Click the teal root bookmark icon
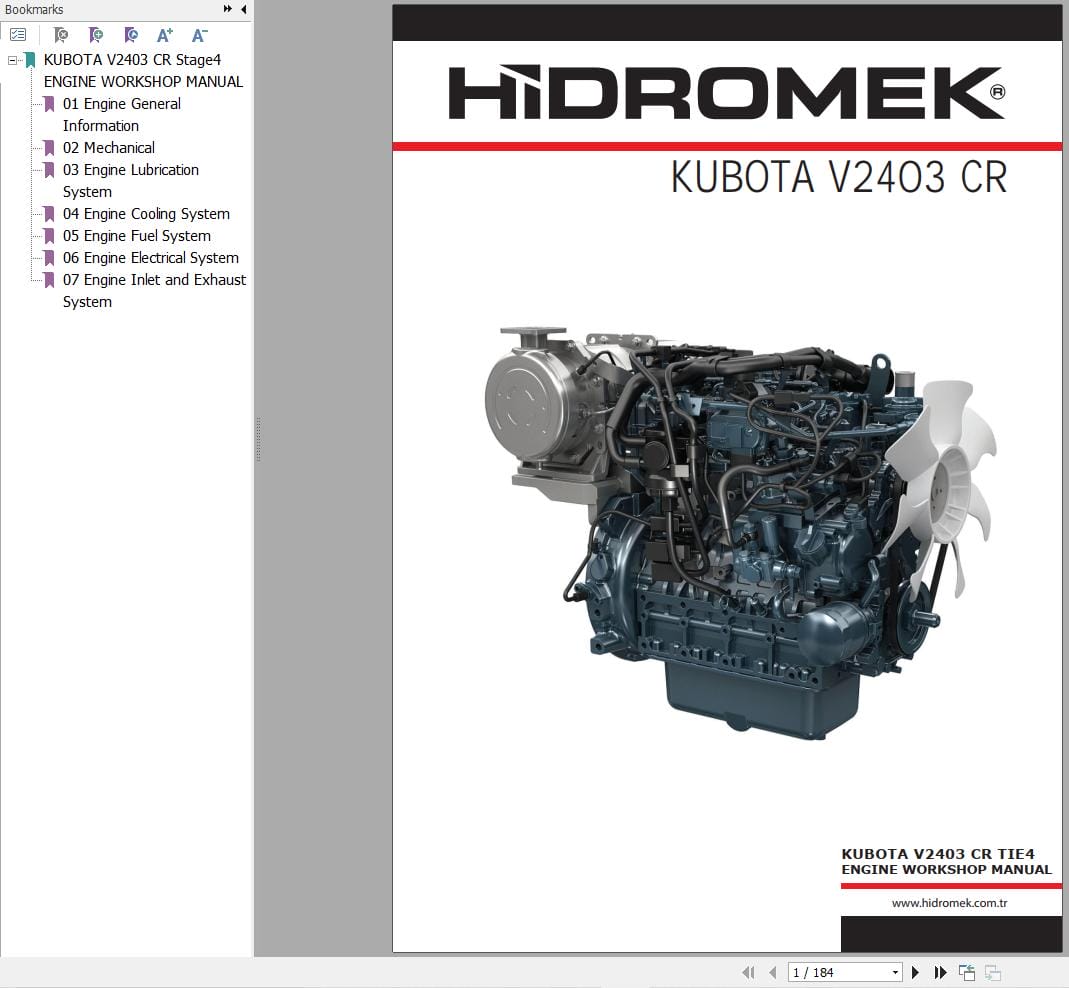The height and width of the screenshot is (988, 1069). tap(30, 60)
